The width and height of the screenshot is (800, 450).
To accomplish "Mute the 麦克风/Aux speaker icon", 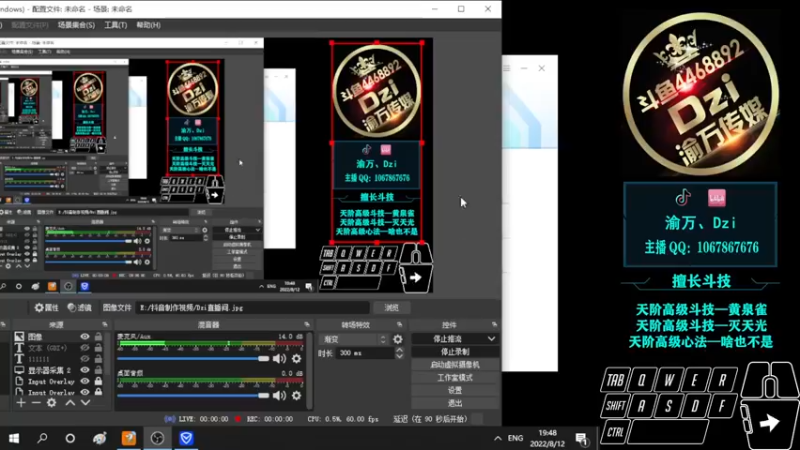I will (279, 359).
